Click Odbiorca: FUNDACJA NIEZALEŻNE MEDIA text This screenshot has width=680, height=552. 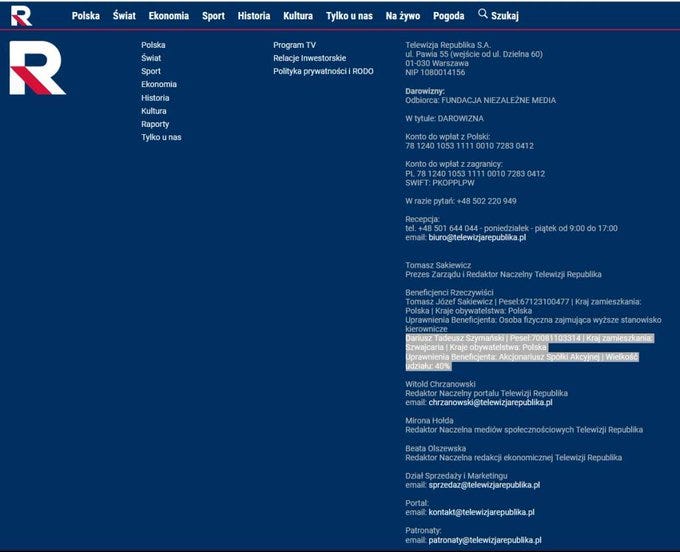point(481,101)
